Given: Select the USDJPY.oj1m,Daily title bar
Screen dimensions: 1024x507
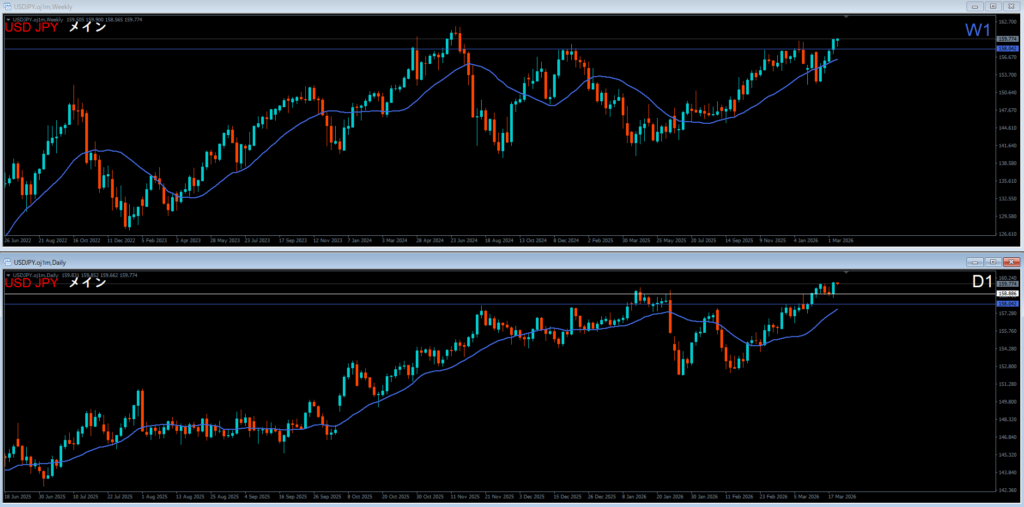Looking at the screenshot, I should coord(512,262).
